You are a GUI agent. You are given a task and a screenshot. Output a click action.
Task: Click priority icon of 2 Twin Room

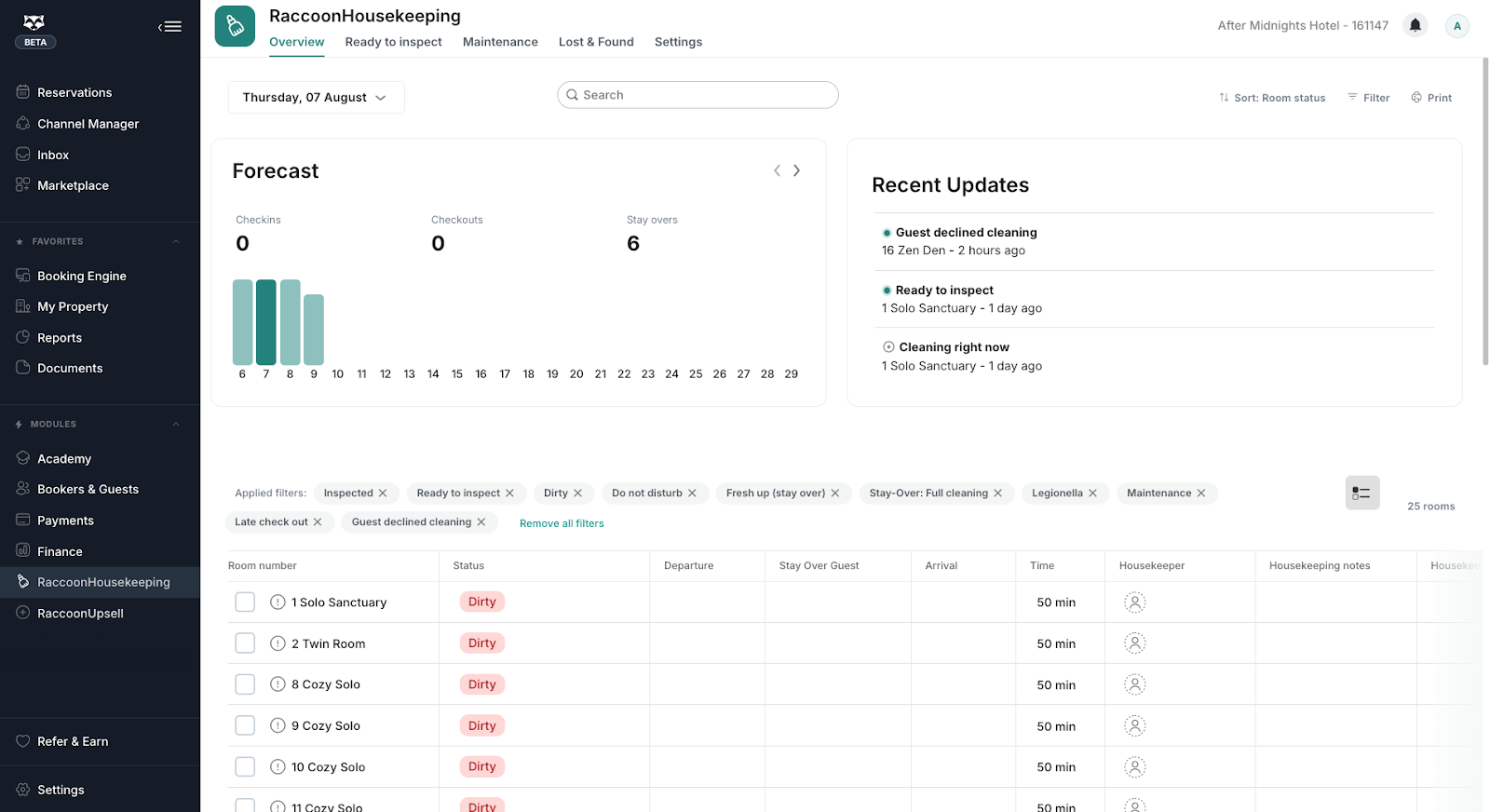click(278, 643)
